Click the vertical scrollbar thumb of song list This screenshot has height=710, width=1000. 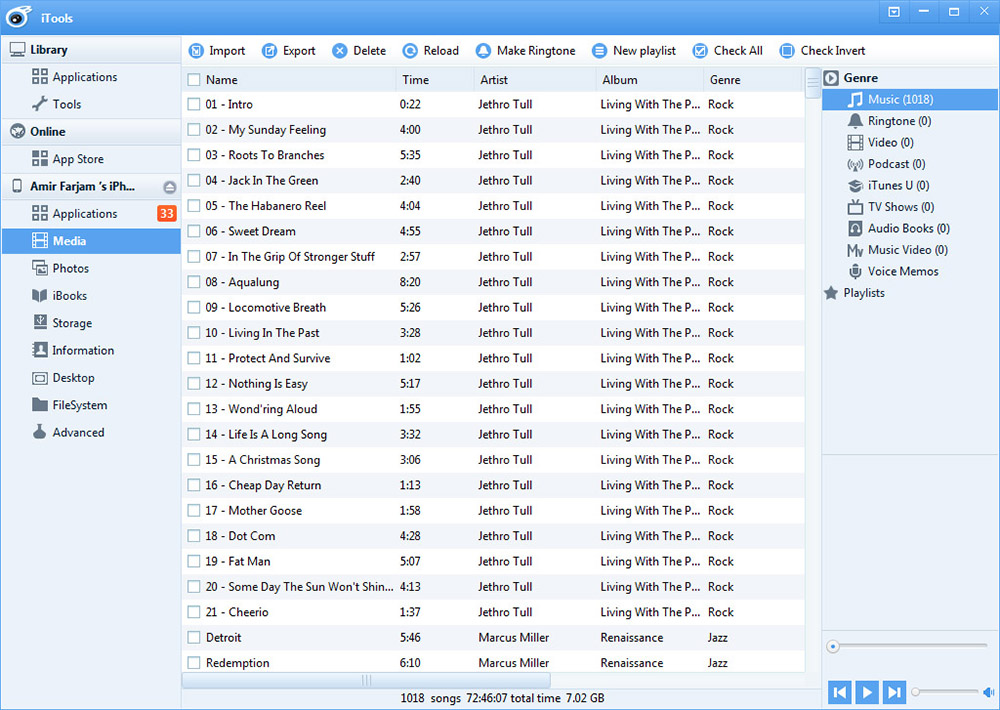coord(812,82)
